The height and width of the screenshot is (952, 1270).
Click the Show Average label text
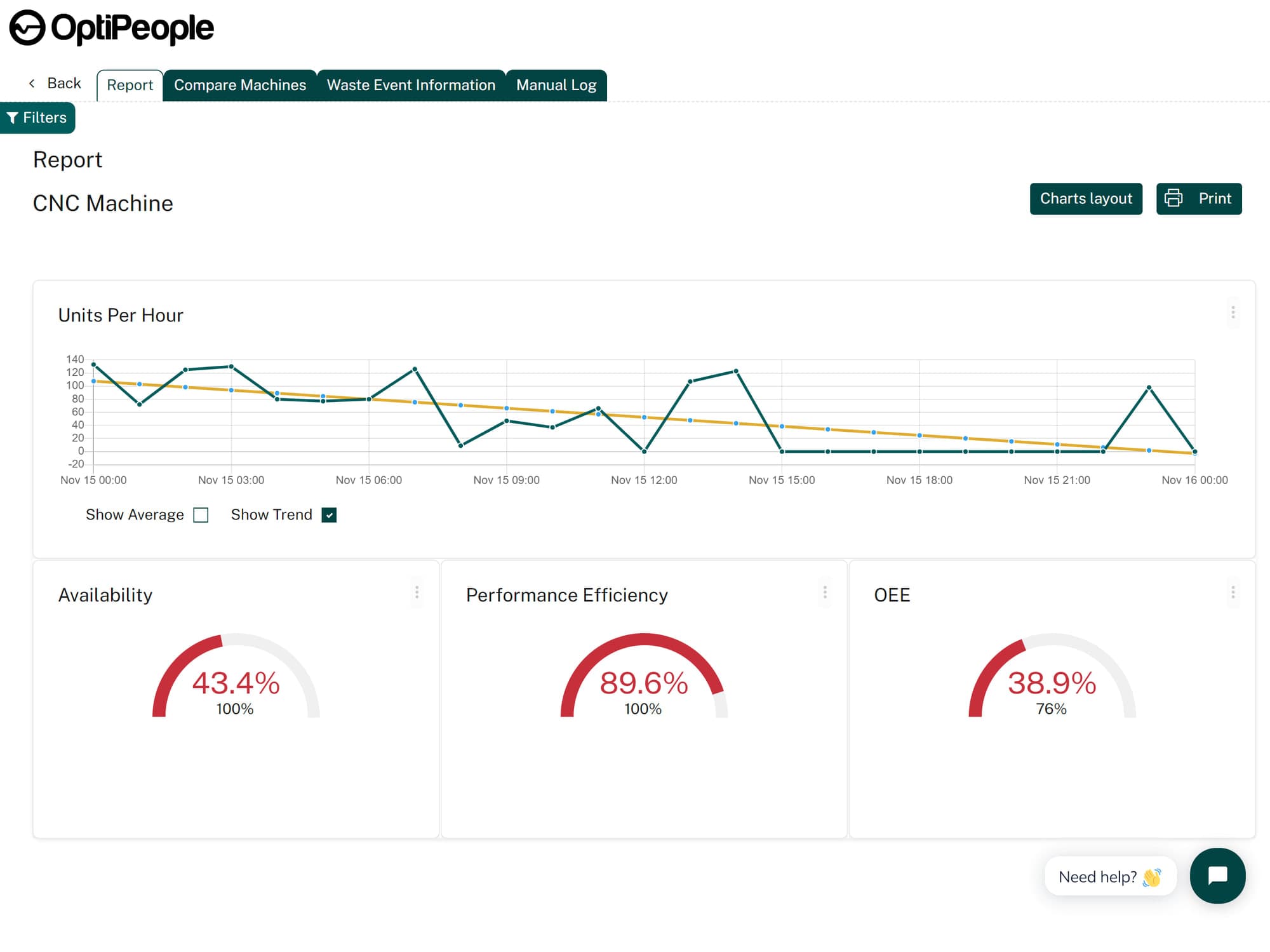[135, 514]
